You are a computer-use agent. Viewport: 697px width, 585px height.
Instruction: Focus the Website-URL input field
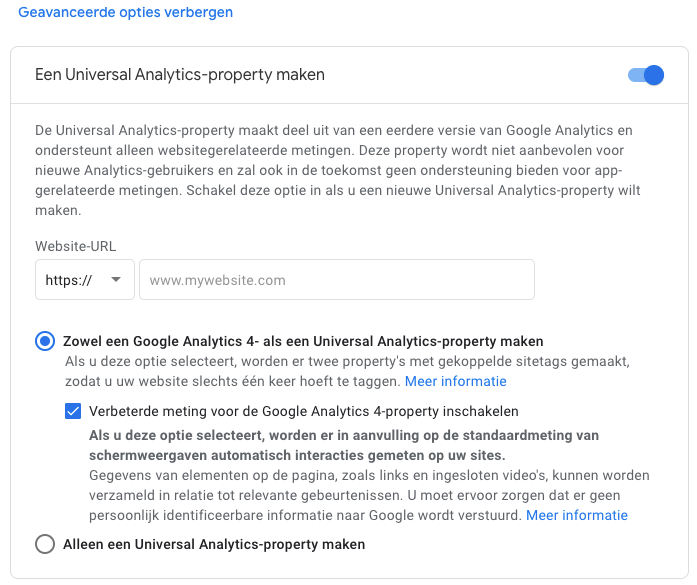click(x=337, y=280)
